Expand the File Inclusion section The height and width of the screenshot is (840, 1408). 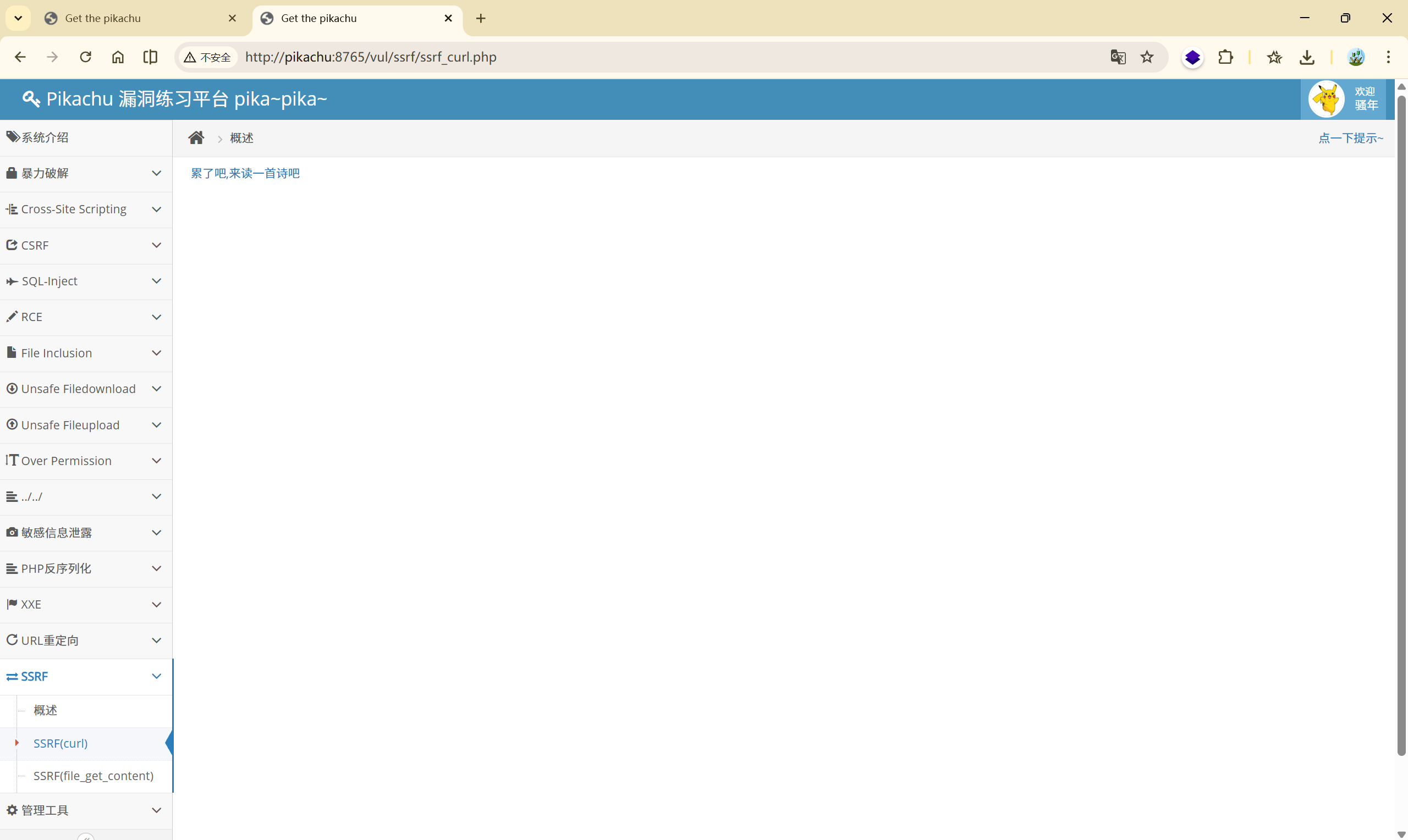(x=85, y=352)
